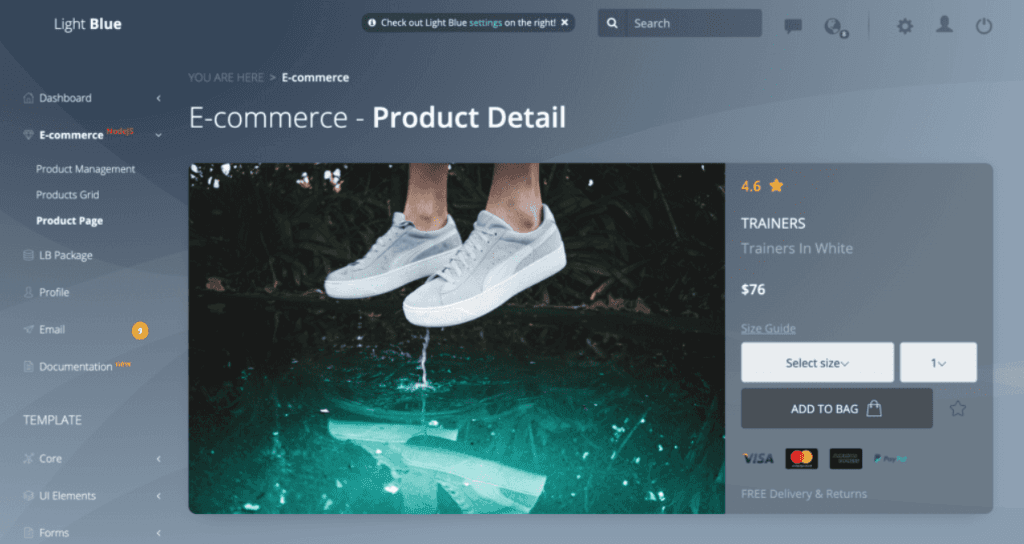The width and height of the screenshot is (1024, 544).
Task: Open Email menu item
Action: point(52,329)
